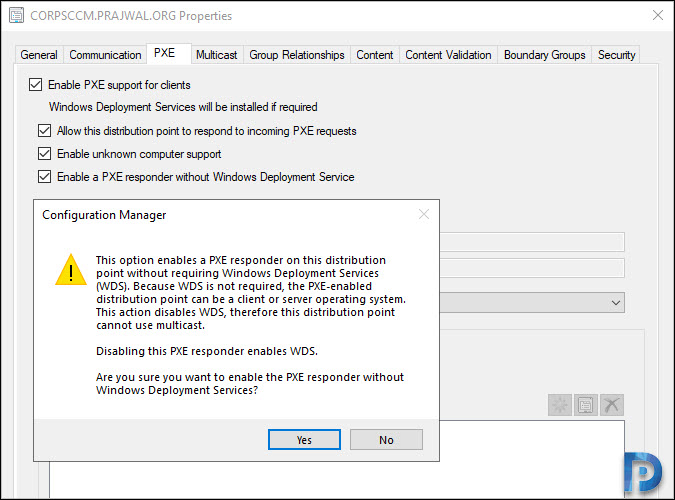Screen dimensions: 675x500
Task: Click the new item starburst icon
Action: point(560,405)
